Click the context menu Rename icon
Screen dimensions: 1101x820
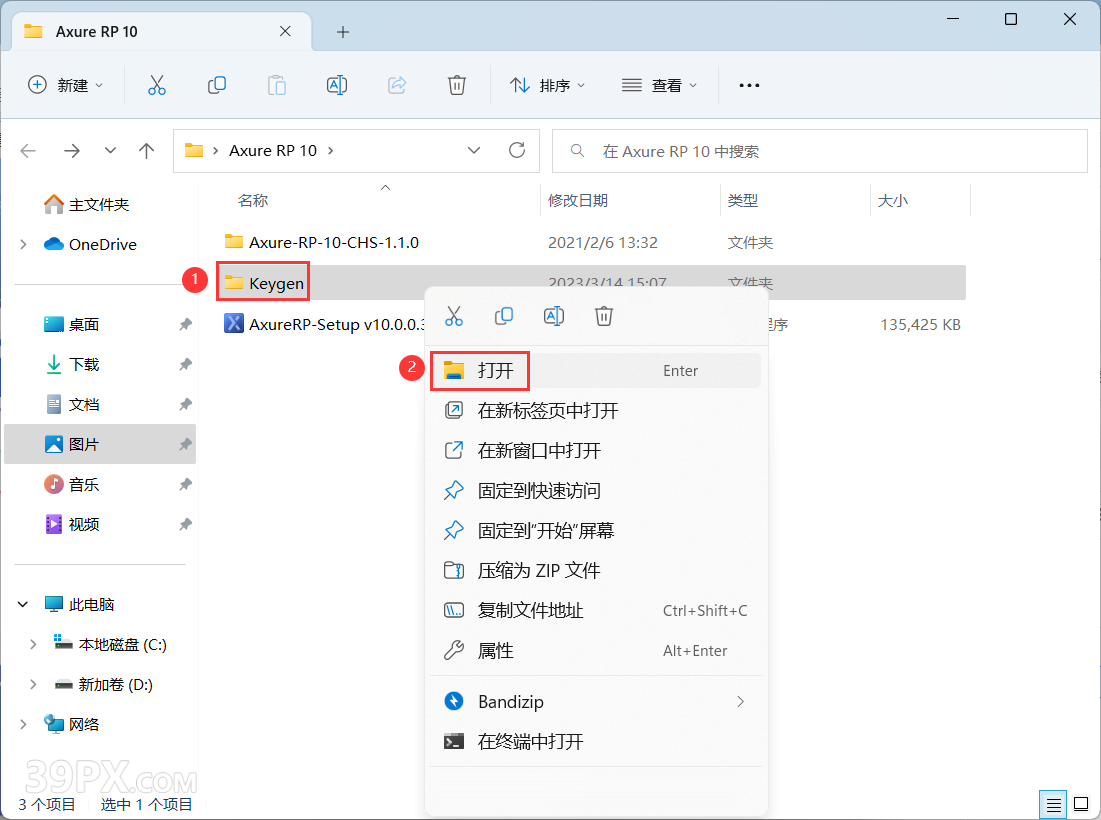[554, 317]
